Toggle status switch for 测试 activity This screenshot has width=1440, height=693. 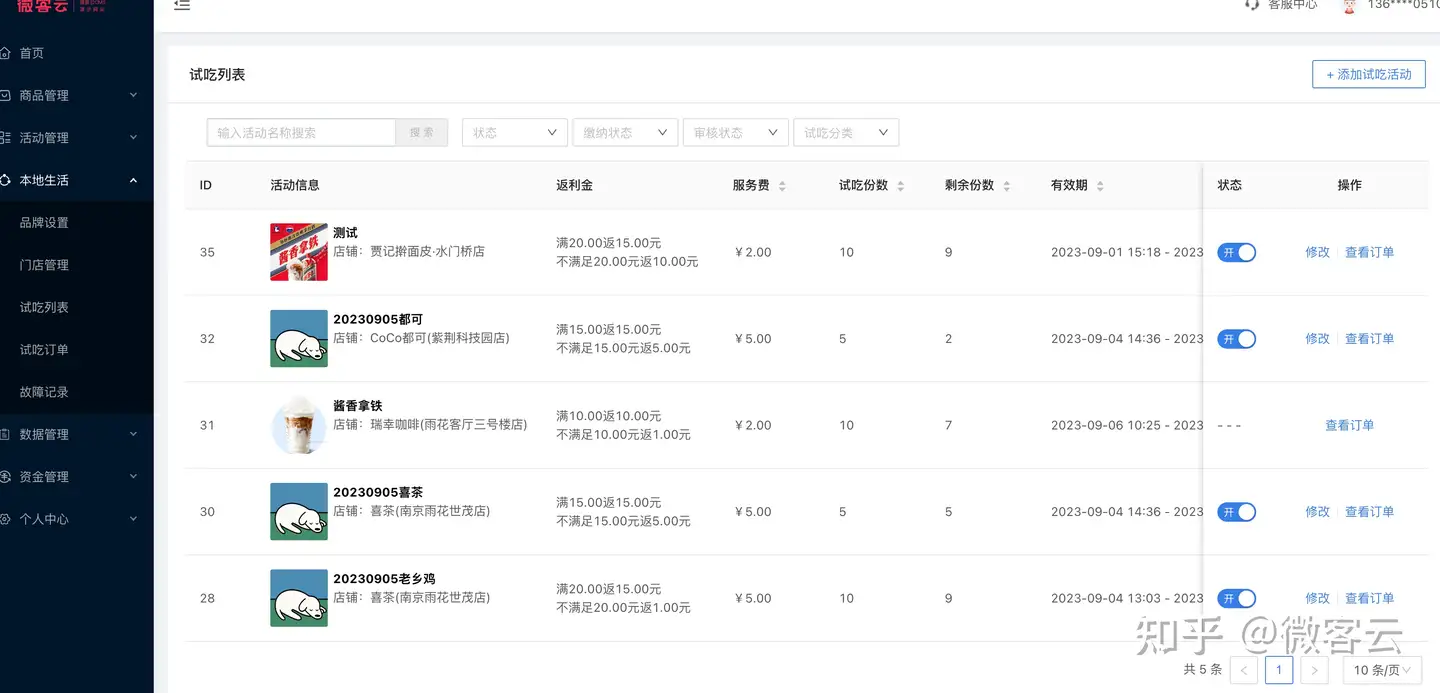pyautogui.click(x=1236, y=253)
